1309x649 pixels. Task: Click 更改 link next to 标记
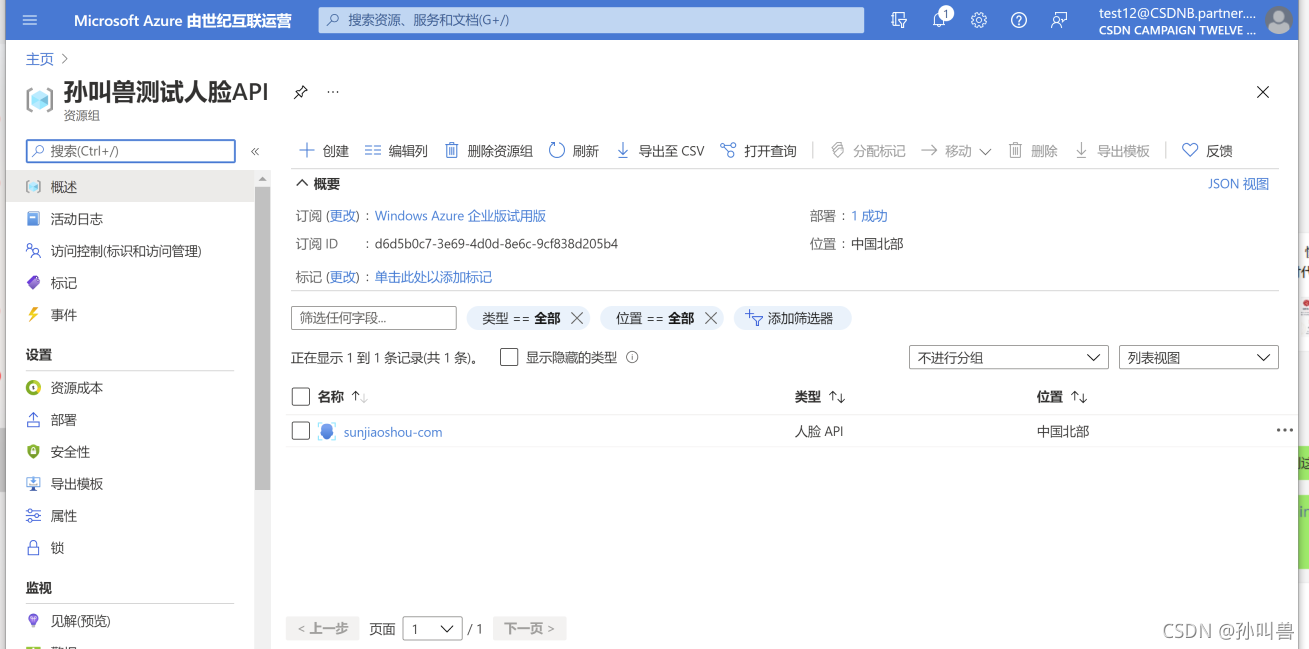343,277
